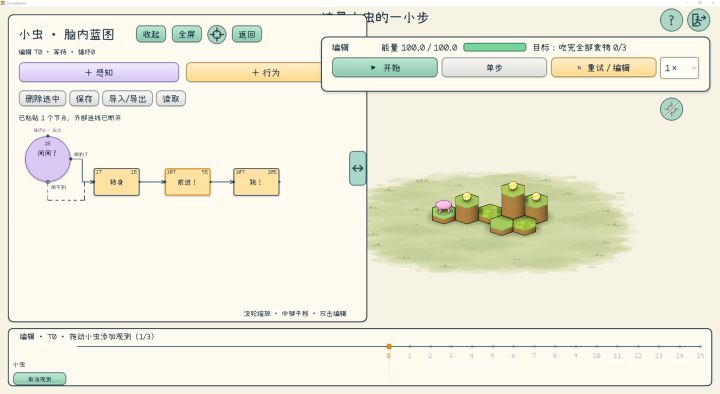Viewport: 720px width, 394px height.
Task: Click the 返回 back button
Action: click(x=247, y=34)
